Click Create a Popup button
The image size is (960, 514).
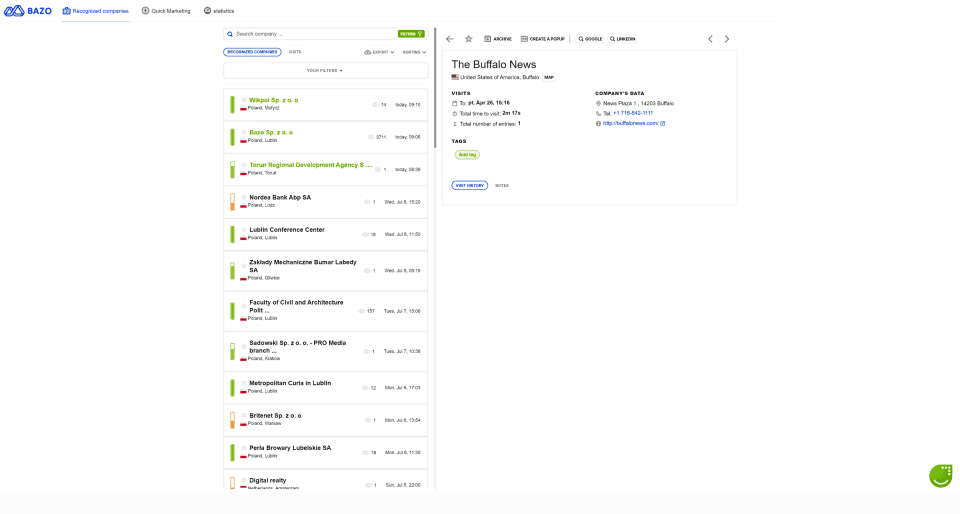point(543,39)
